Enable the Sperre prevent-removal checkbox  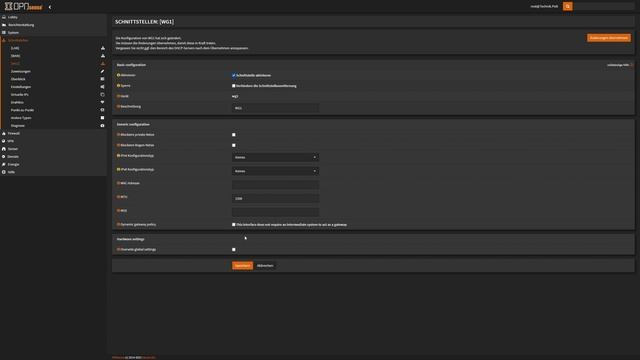click(x=234, y=86)
